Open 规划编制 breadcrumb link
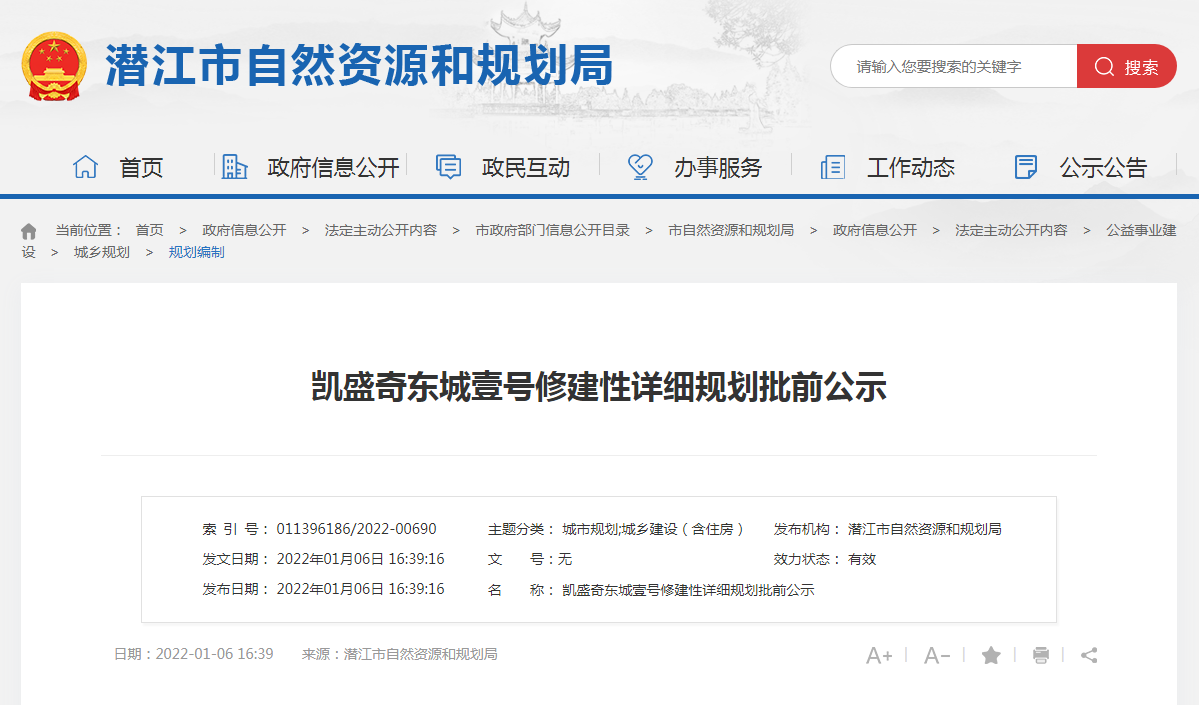 coord(196,252)
